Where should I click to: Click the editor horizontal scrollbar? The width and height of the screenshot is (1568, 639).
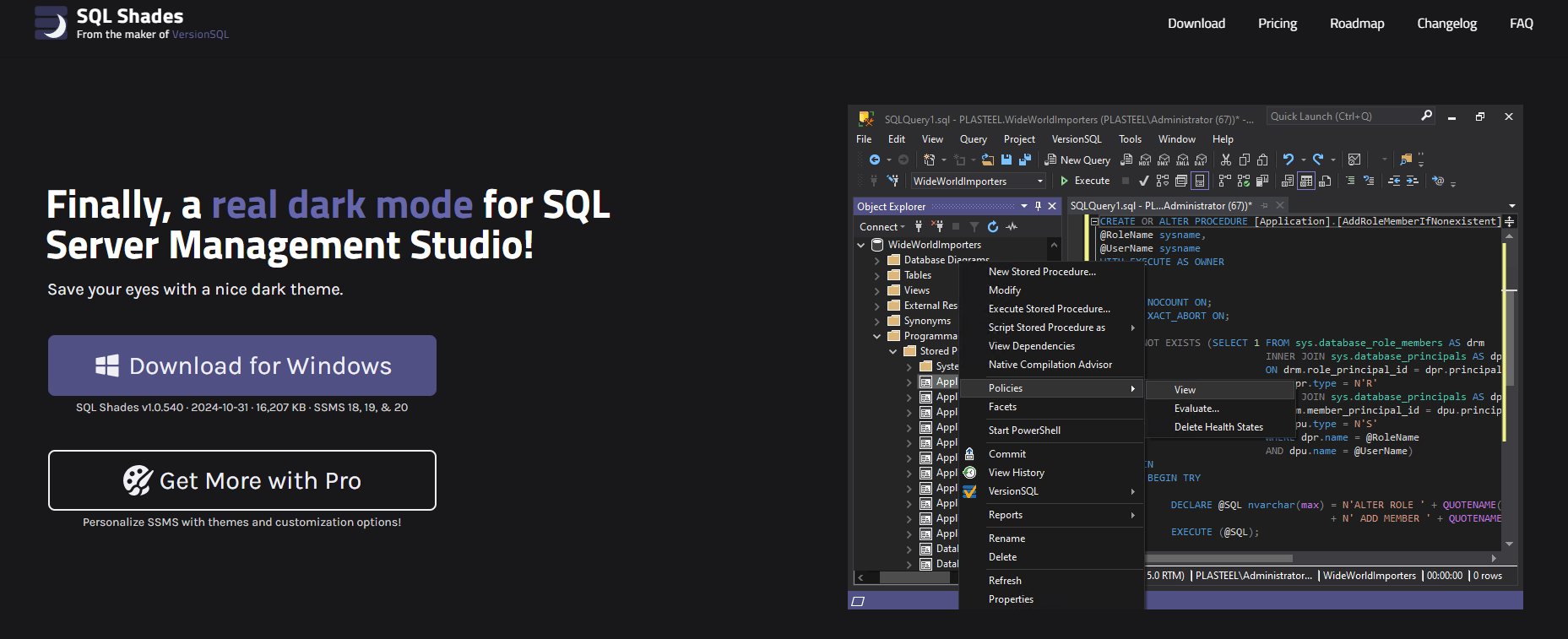coord(1219,558)
